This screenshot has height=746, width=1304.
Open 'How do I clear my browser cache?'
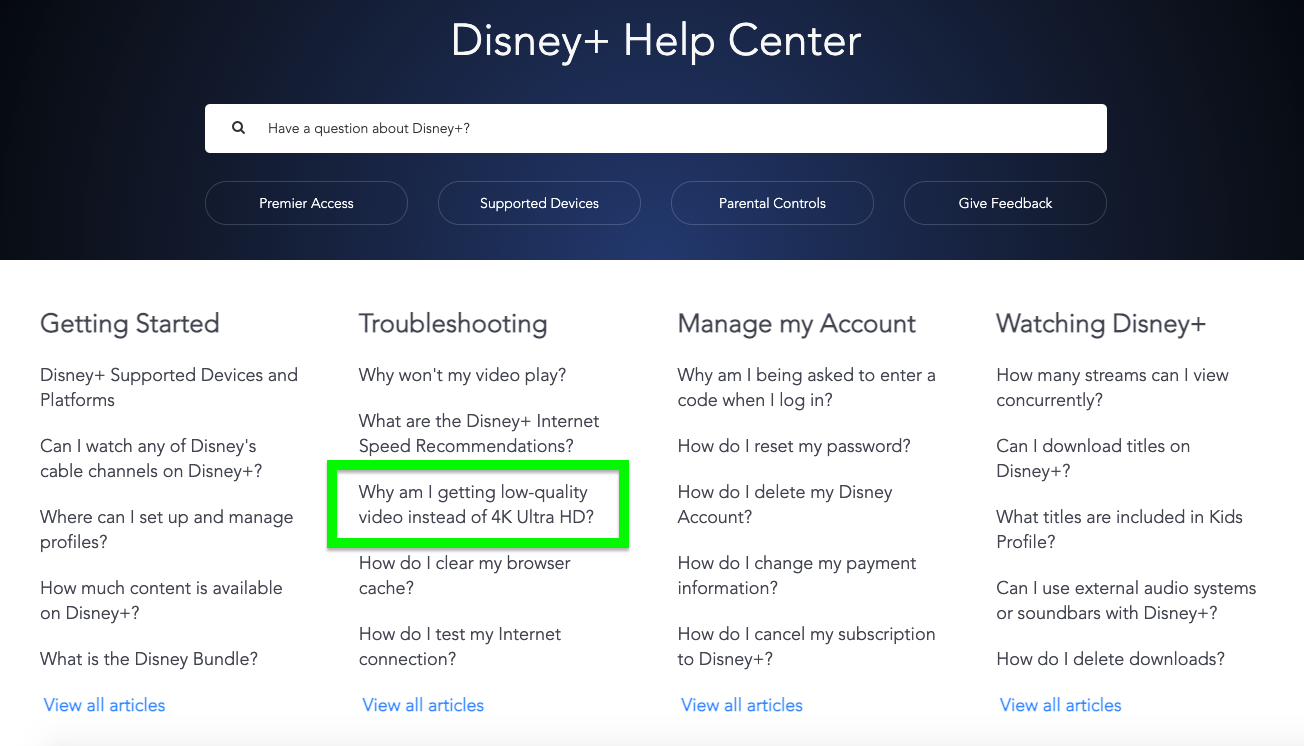(464, 575)
